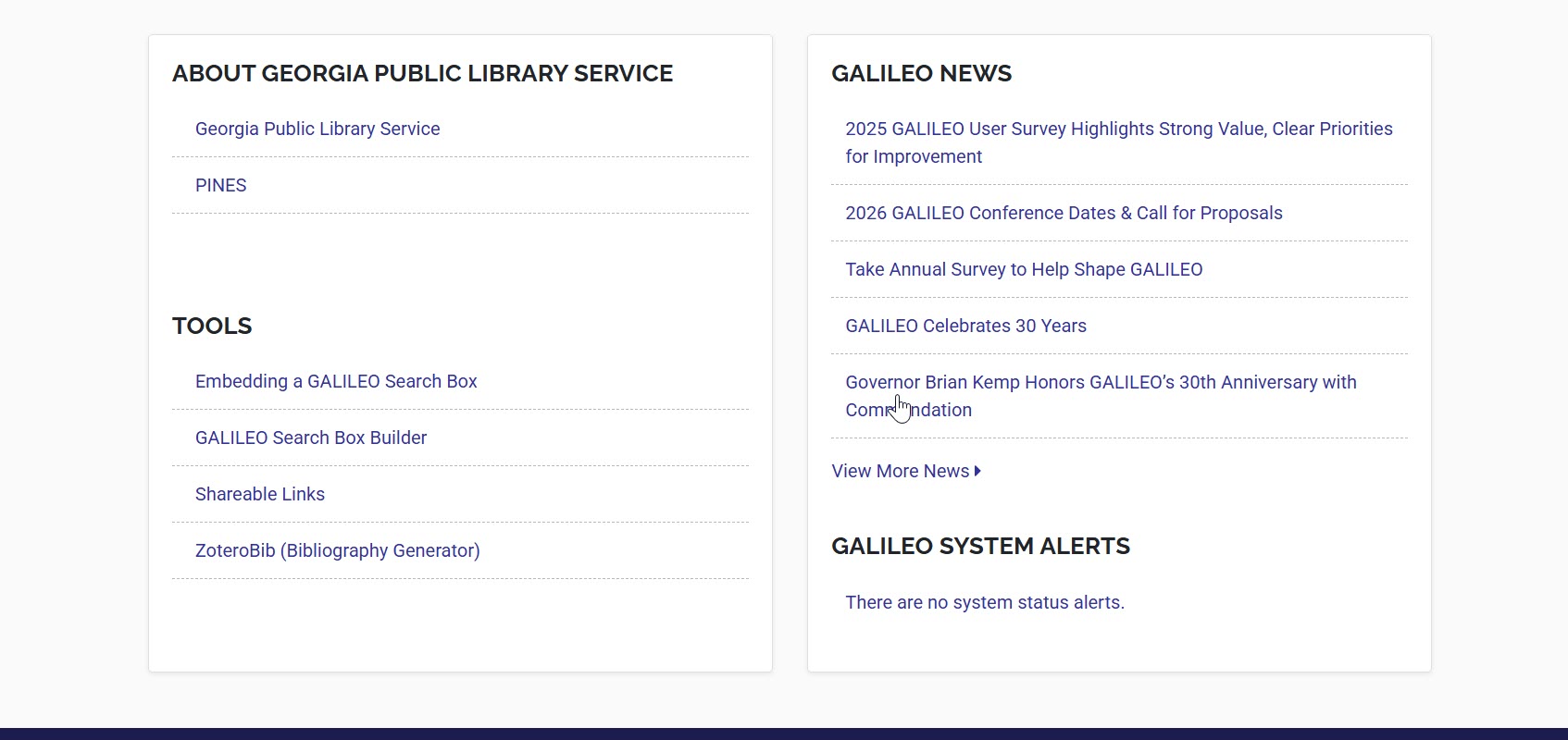Click the caret icon beside View More News
The image size is (1568, 740).
coord(977,472)
